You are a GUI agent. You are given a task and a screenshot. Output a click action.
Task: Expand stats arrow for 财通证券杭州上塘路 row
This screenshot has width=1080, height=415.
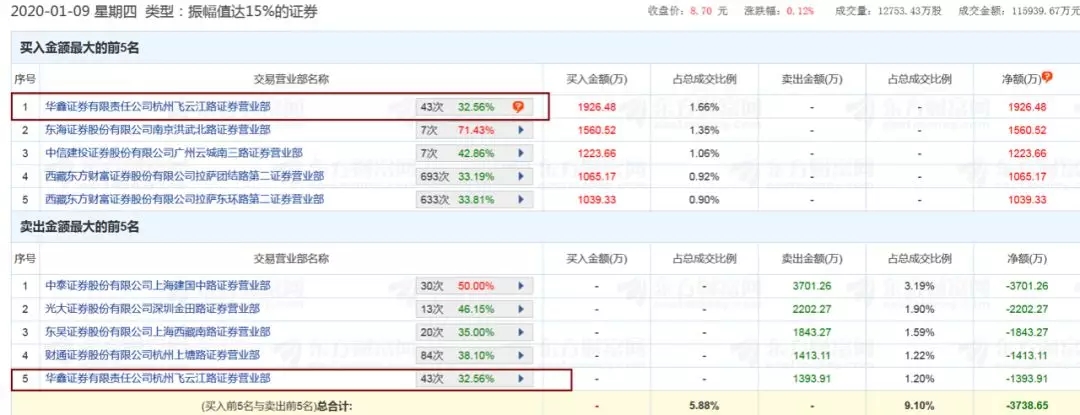(521, 355)
